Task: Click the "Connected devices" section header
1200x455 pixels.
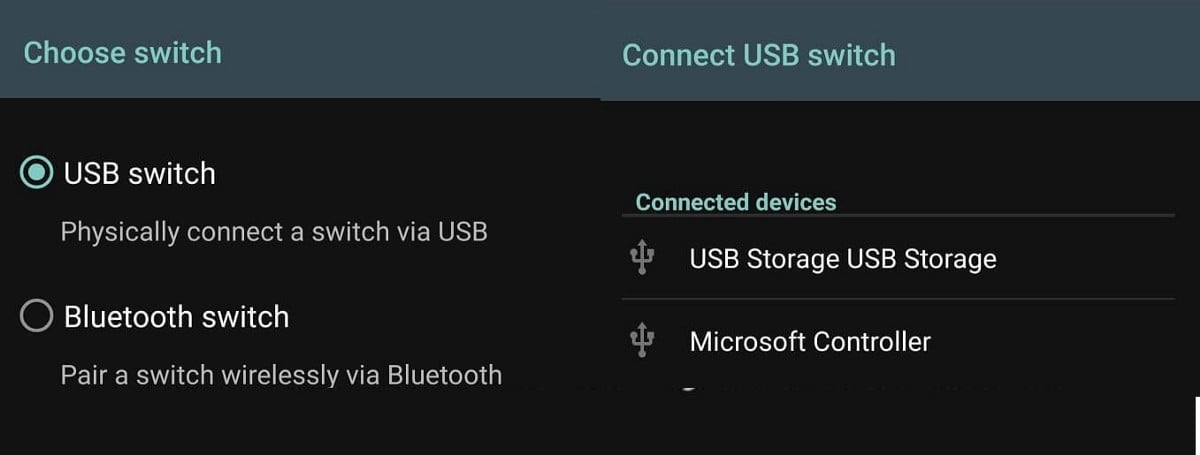Action: point(736,202)
